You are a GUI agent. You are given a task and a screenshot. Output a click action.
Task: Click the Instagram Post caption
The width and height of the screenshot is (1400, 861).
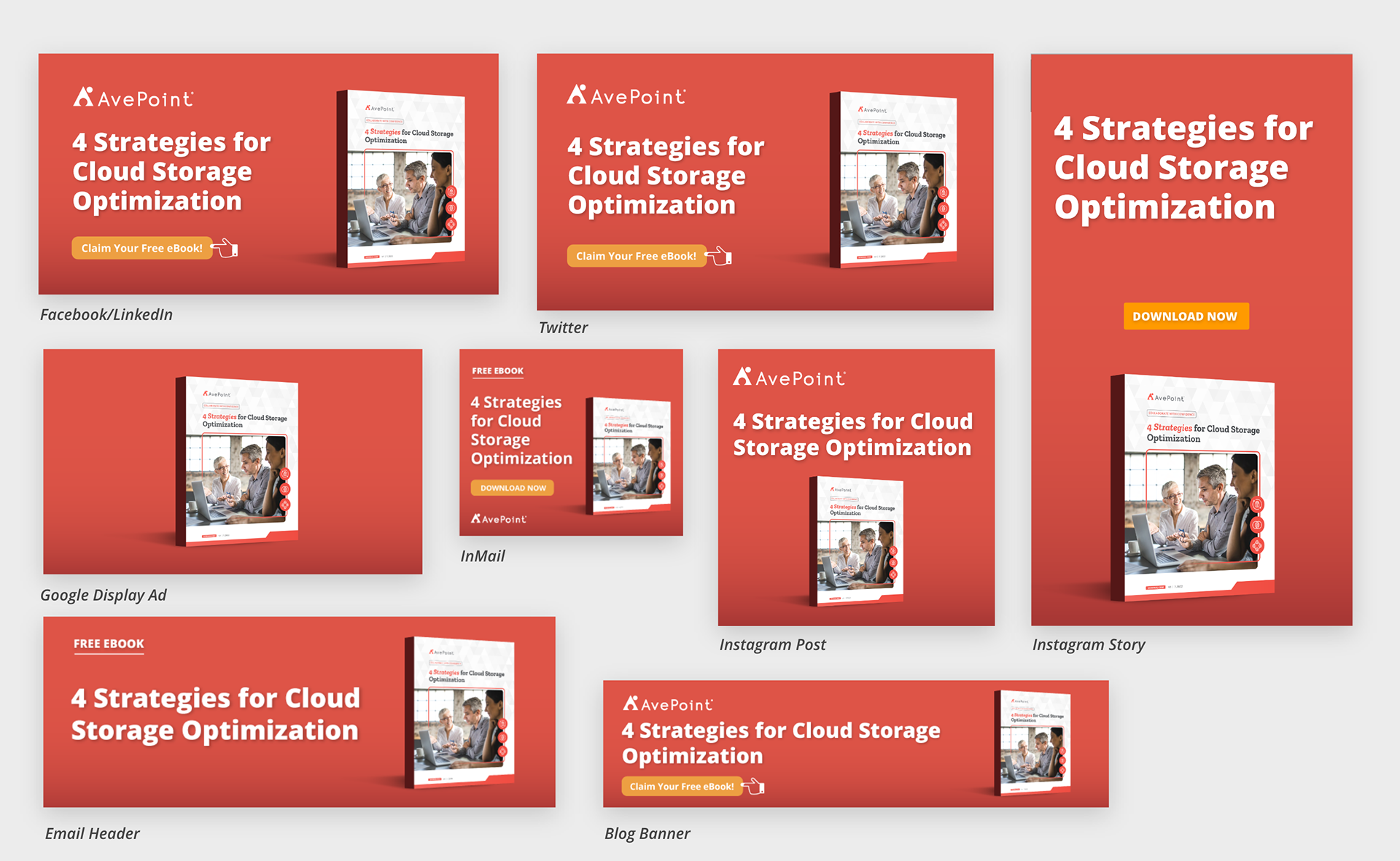pos(773,644)
